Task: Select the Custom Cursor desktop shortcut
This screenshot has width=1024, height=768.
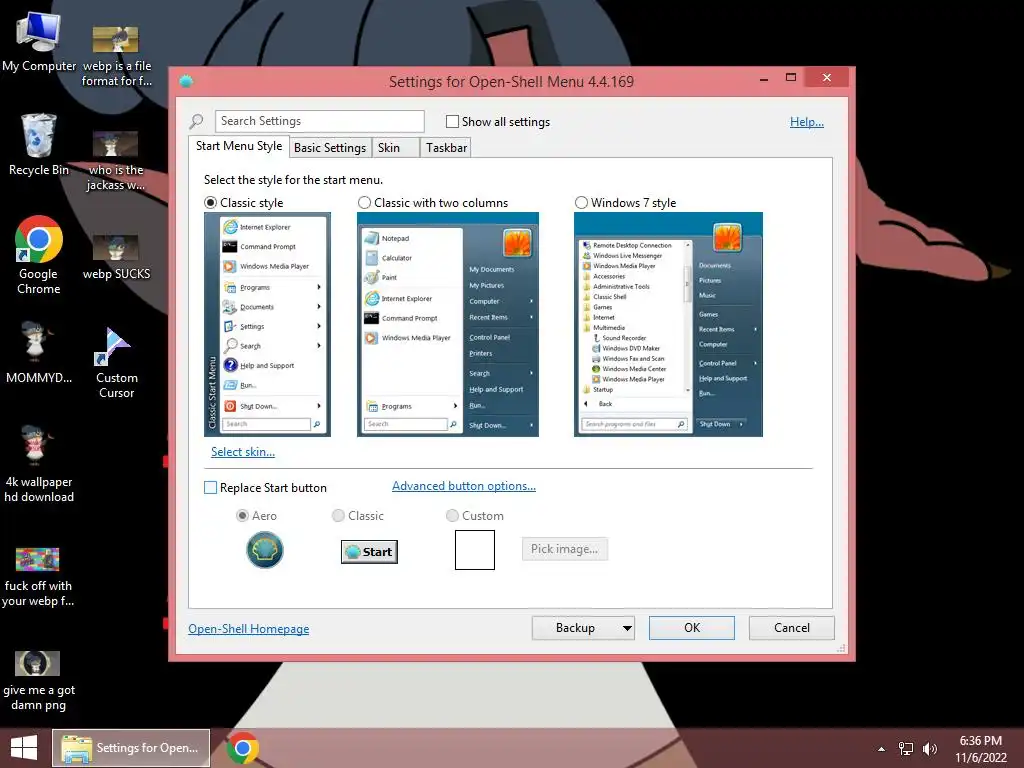Action: pyautogui.click(x=116, y=363)
